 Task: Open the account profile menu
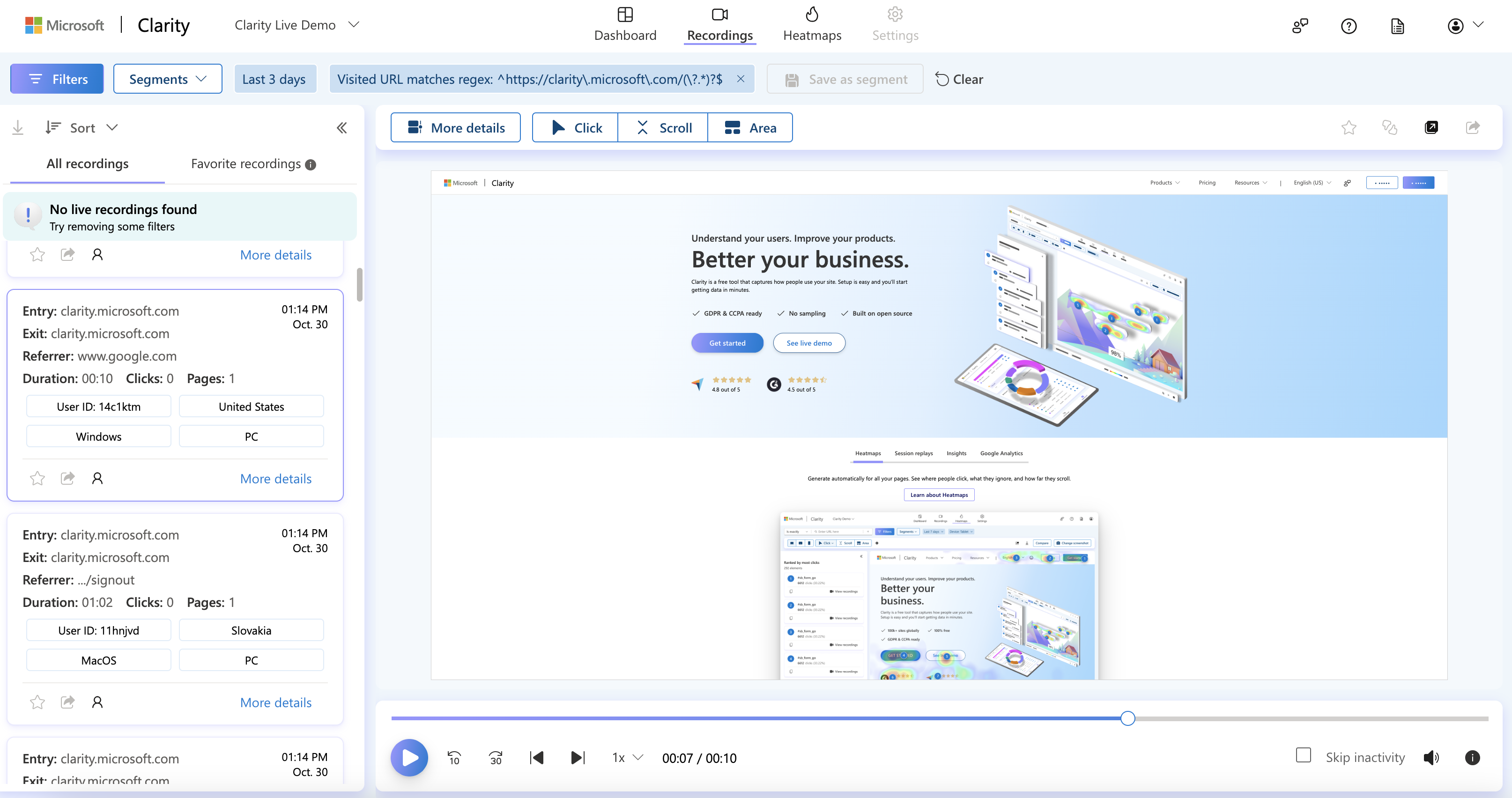tap(1466, 26)
